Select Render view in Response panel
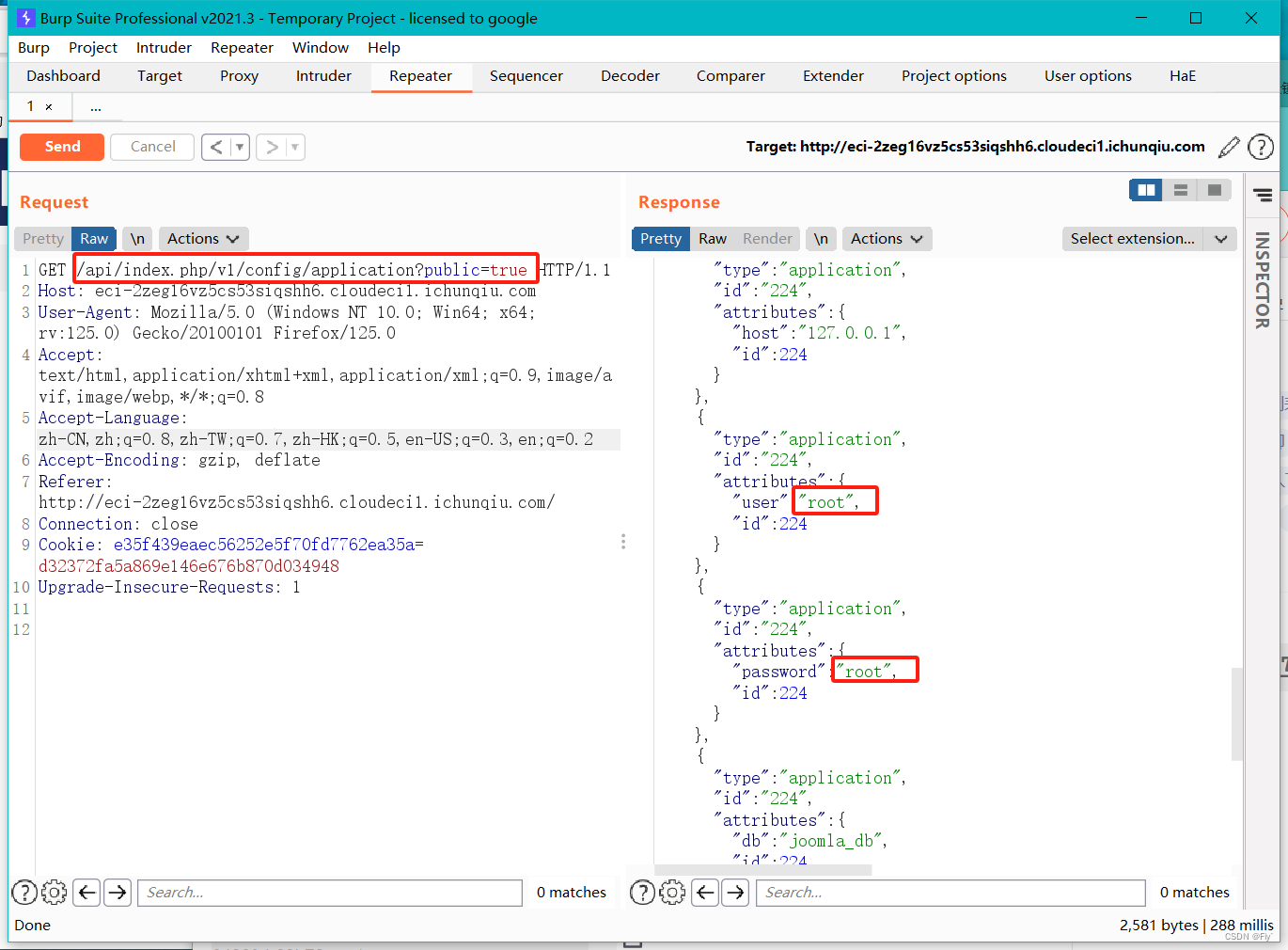 pyautogui.click(x=767, y=239)
